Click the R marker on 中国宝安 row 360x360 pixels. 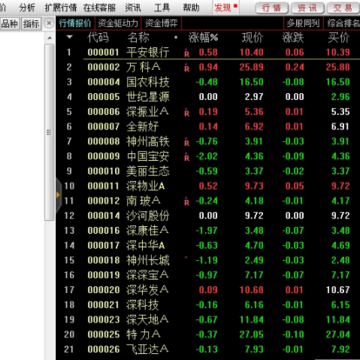[x=187, y=157]
